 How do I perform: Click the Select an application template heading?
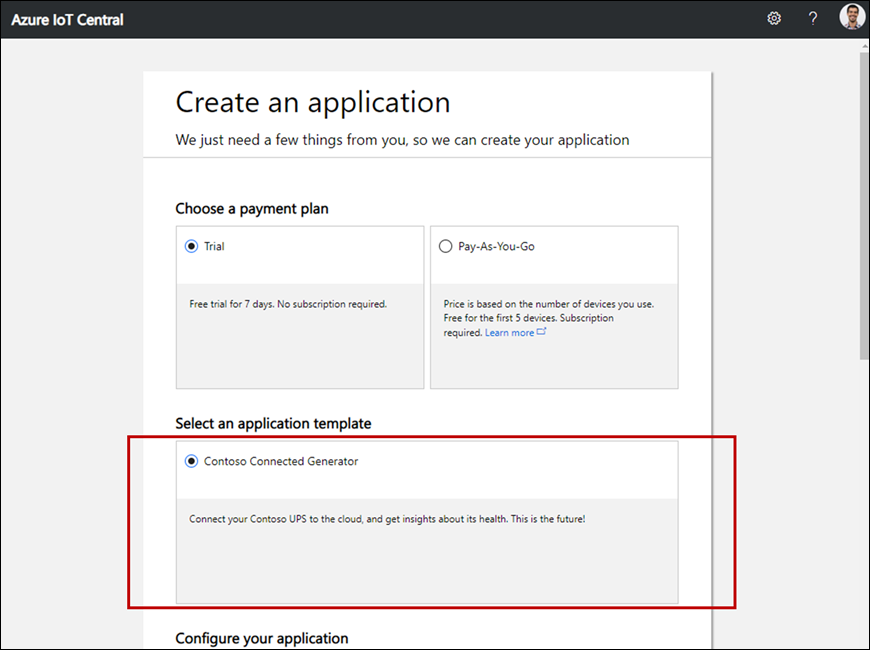click(272, 423)
